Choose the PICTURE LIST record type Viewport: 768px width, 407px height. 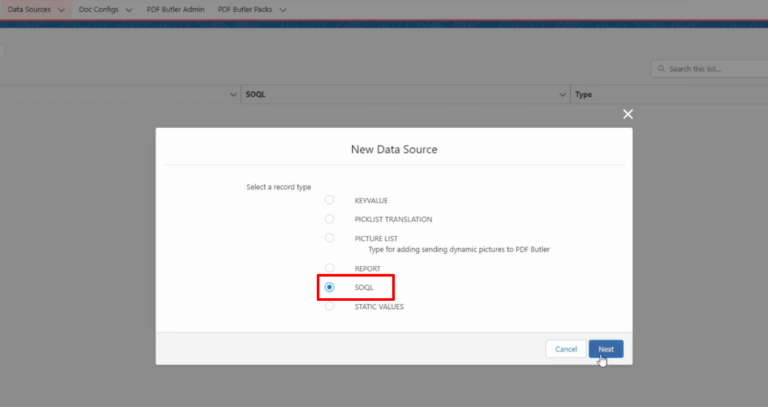point(329,238)
